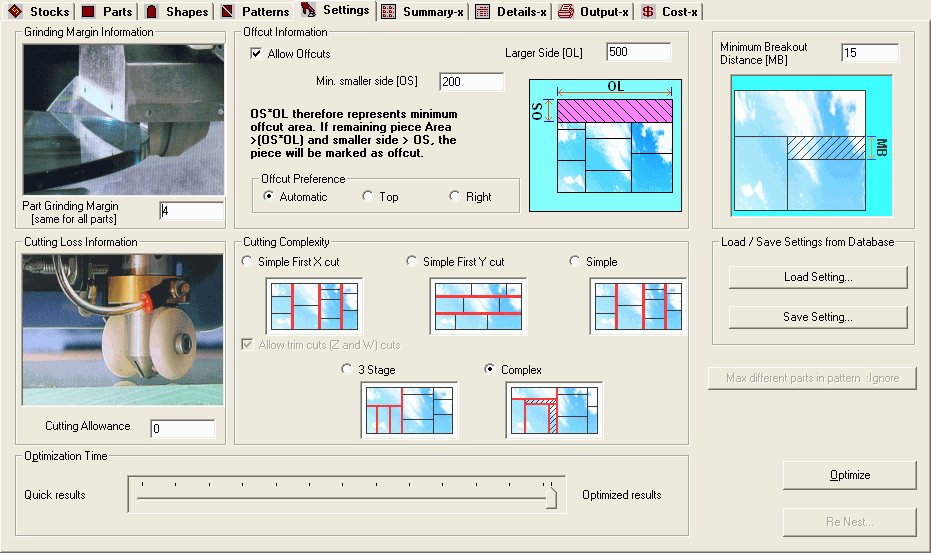Image resolution: width=931 pixels, height=553 pixels.
Task: Click the 3 Stage cutting diagram
Action: tap(408, 410)
